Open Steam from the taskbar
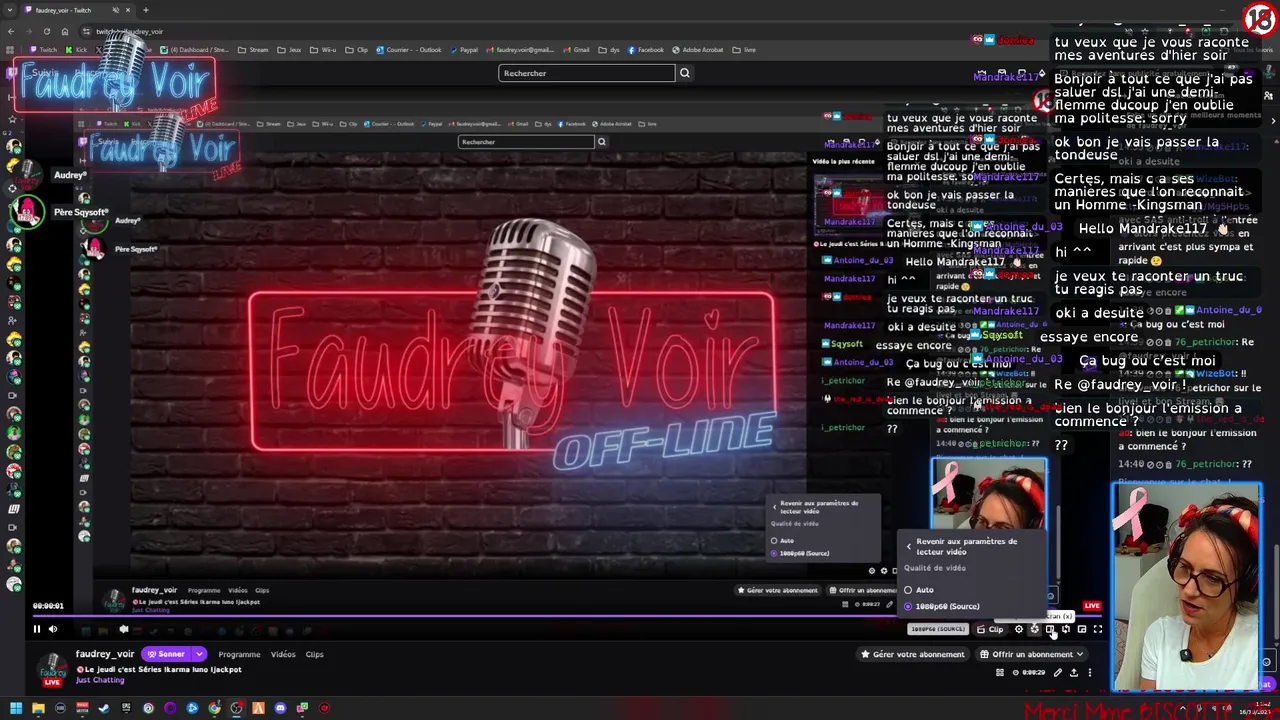Viewport: 1280px width, 720px height. (104, 709)
